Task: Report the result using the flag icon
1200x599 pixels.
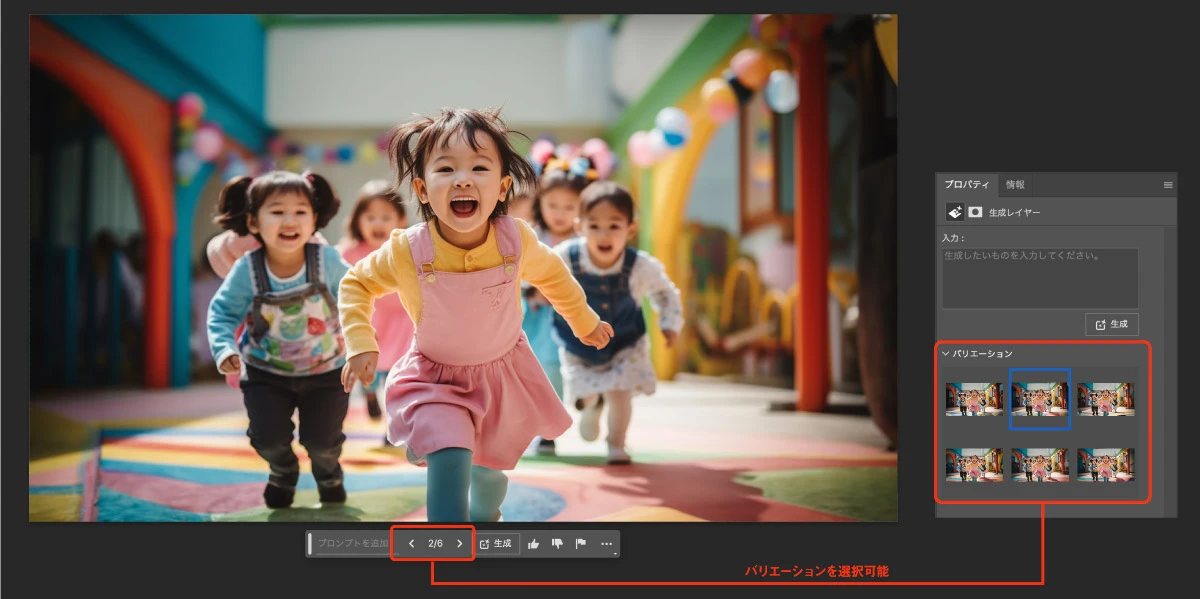Action: pos(581,544)
